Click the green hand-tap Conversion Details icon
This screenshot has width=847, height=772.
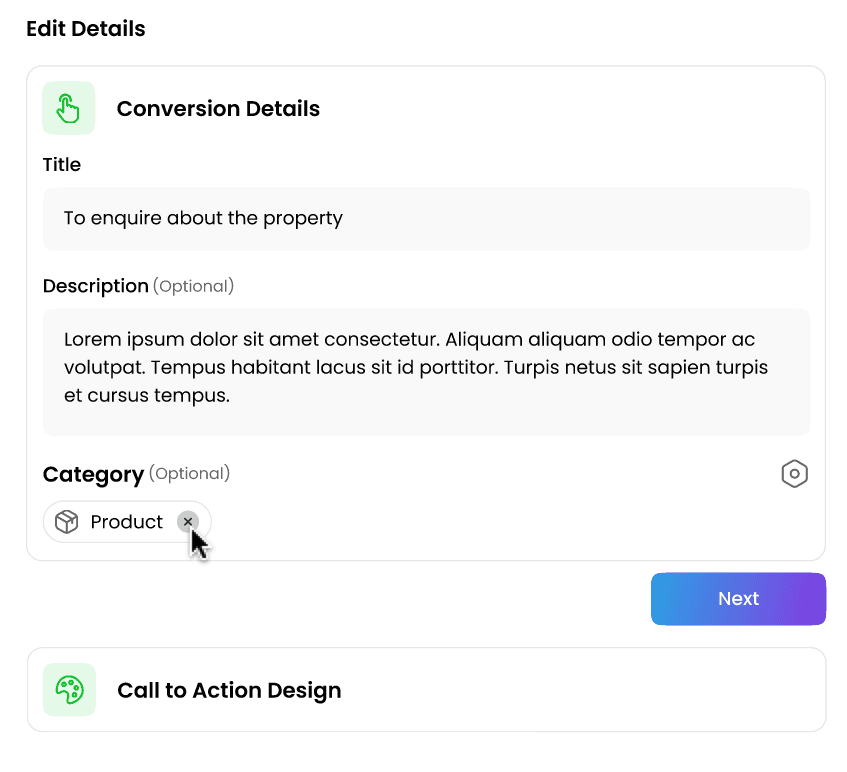68,108
